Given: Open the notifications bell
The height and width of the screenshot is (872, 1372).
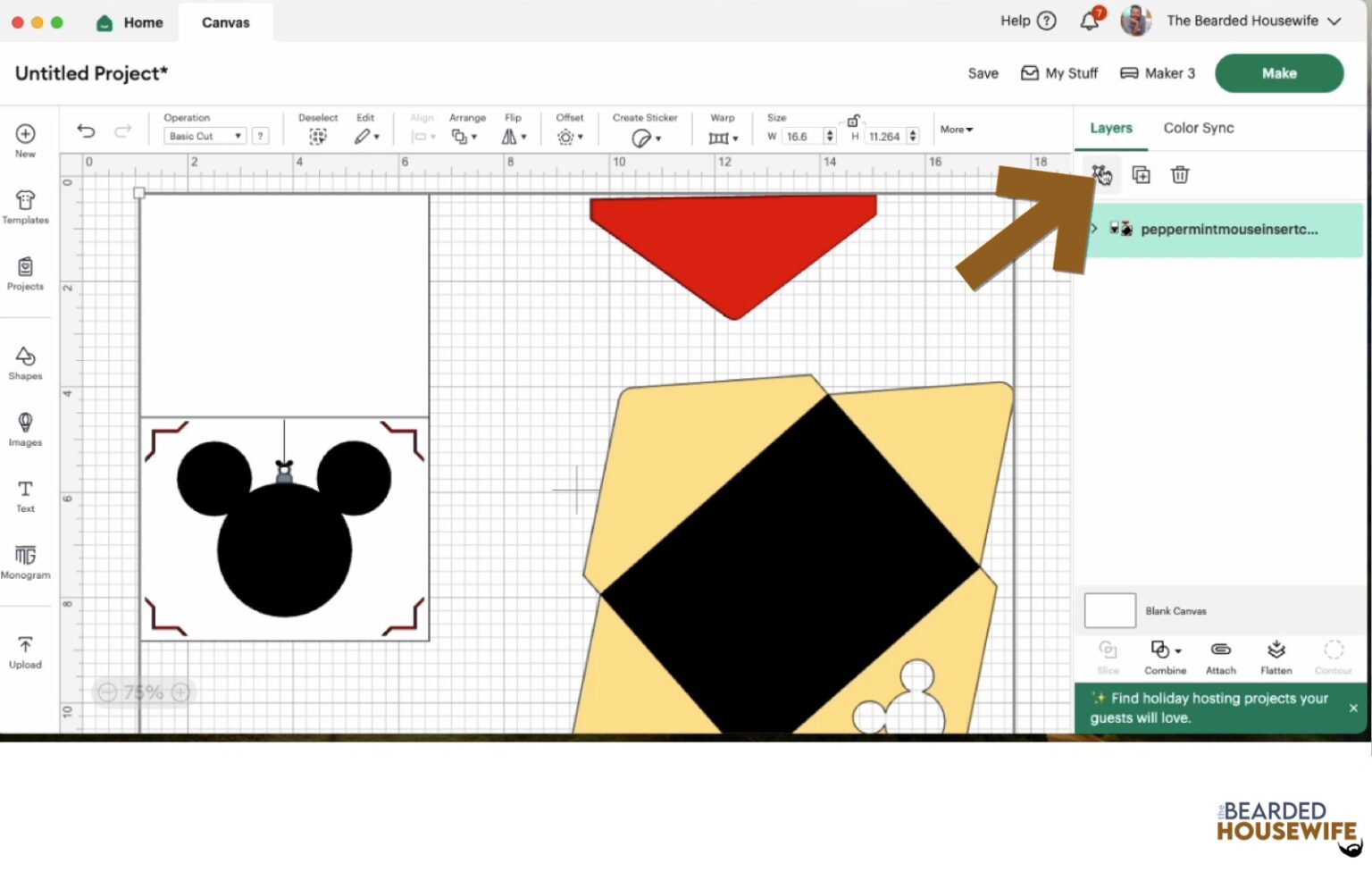Looking at the screenshot, I should coord(1091,20).
